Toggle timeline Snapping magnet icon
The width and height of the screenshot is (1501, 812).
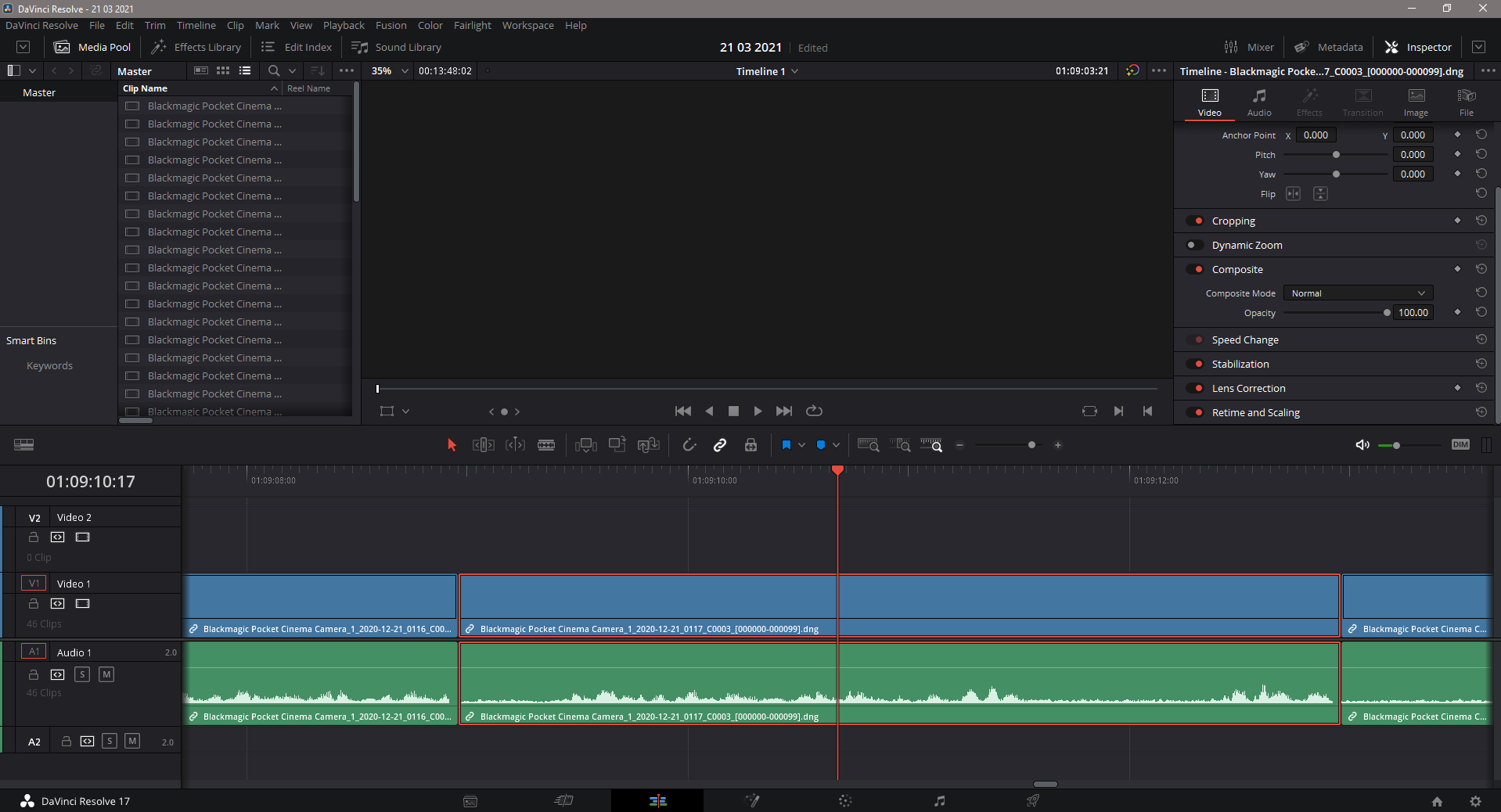pos(689,445)
